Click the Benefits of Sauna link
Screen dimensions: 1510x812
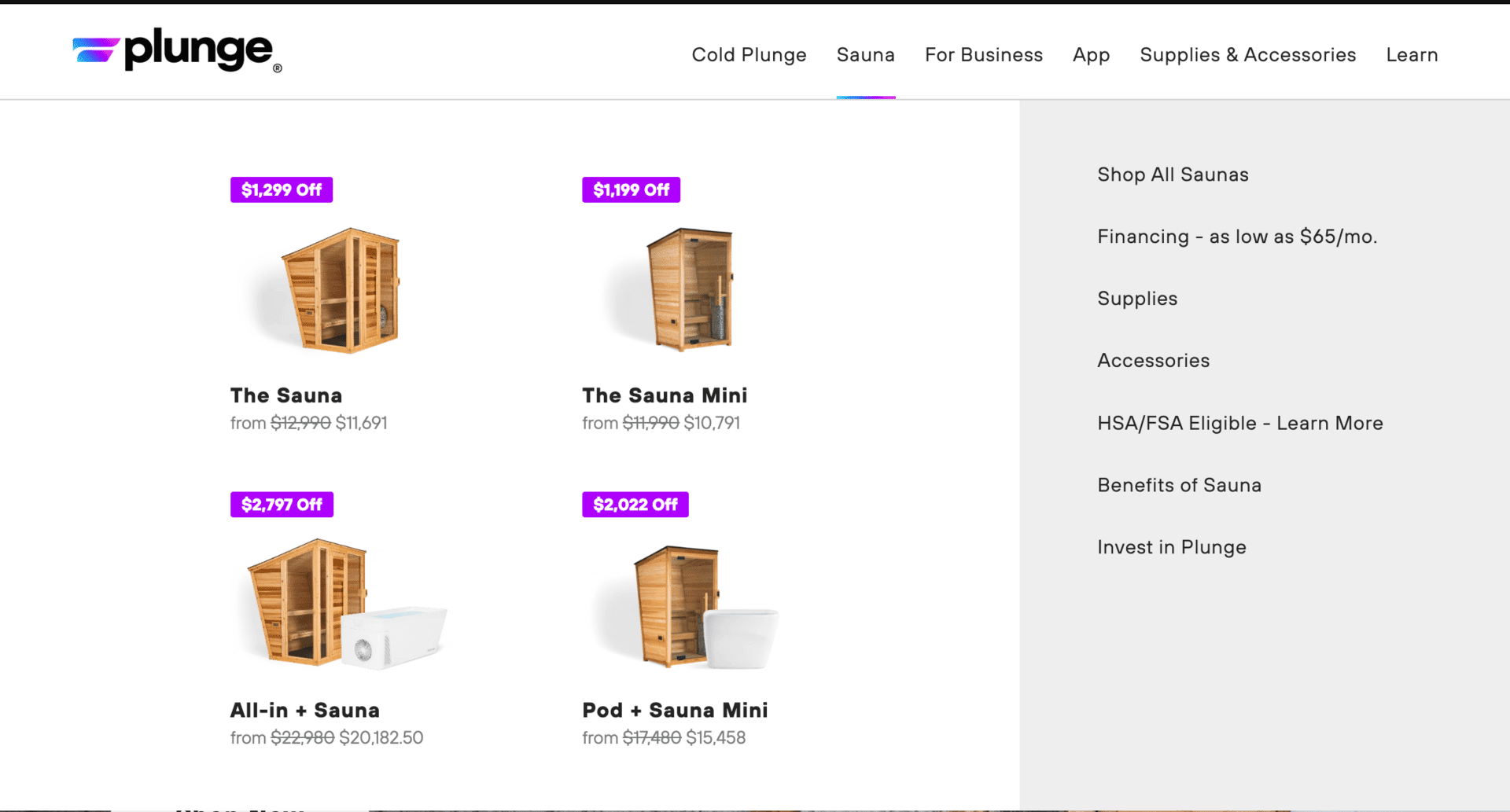[1179, 485]
